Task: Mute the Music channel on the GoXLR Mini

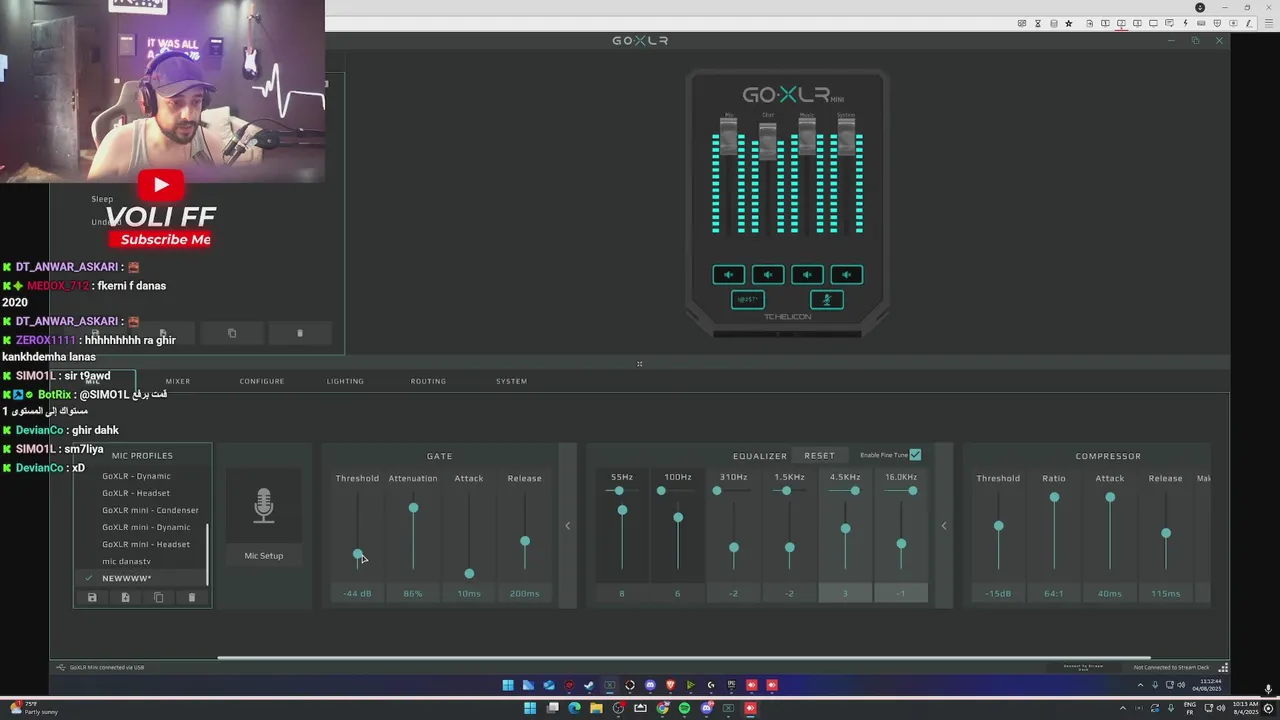Action: [x=807, y=275]
